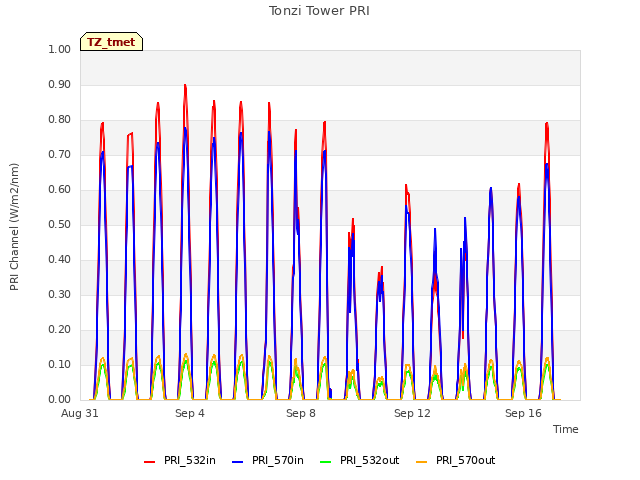Click the 0.40 y-axis tick label

[60, 259]
